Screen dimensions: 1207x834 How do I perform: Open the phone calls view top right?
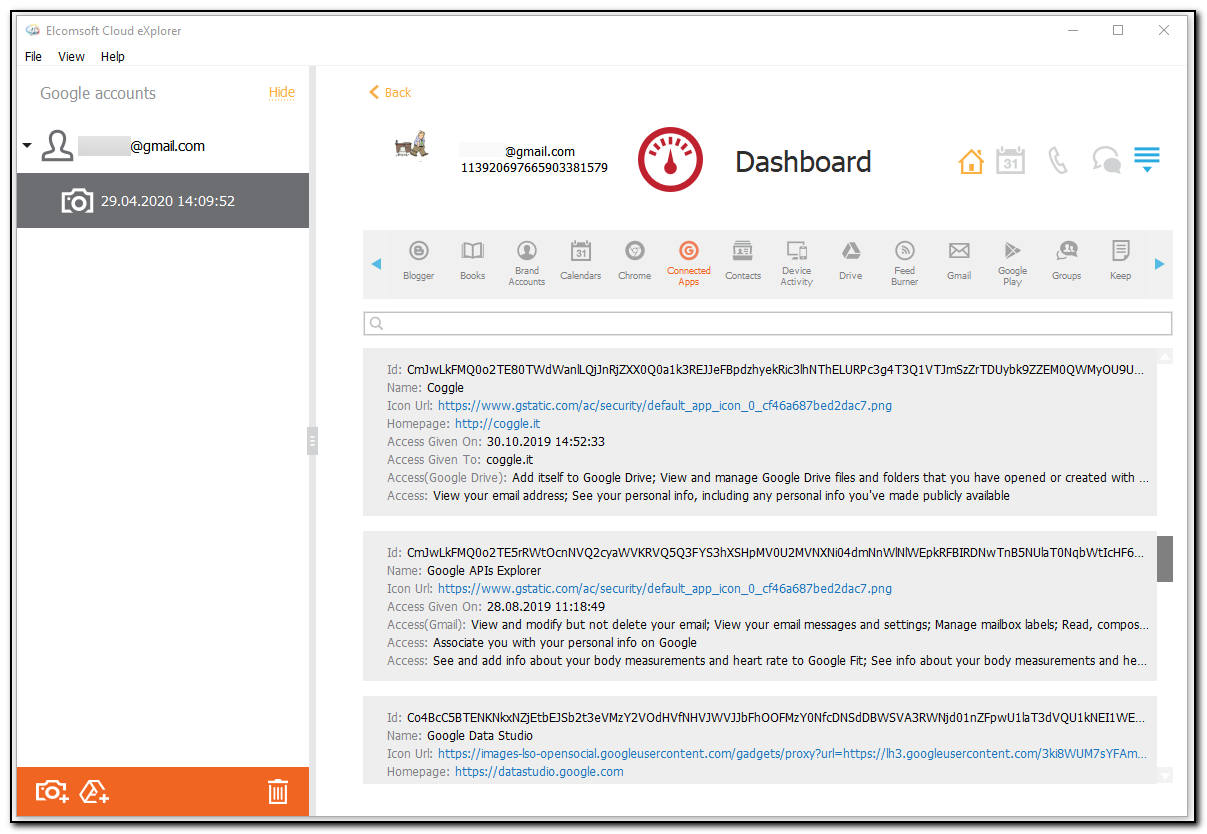(1057, 159)
